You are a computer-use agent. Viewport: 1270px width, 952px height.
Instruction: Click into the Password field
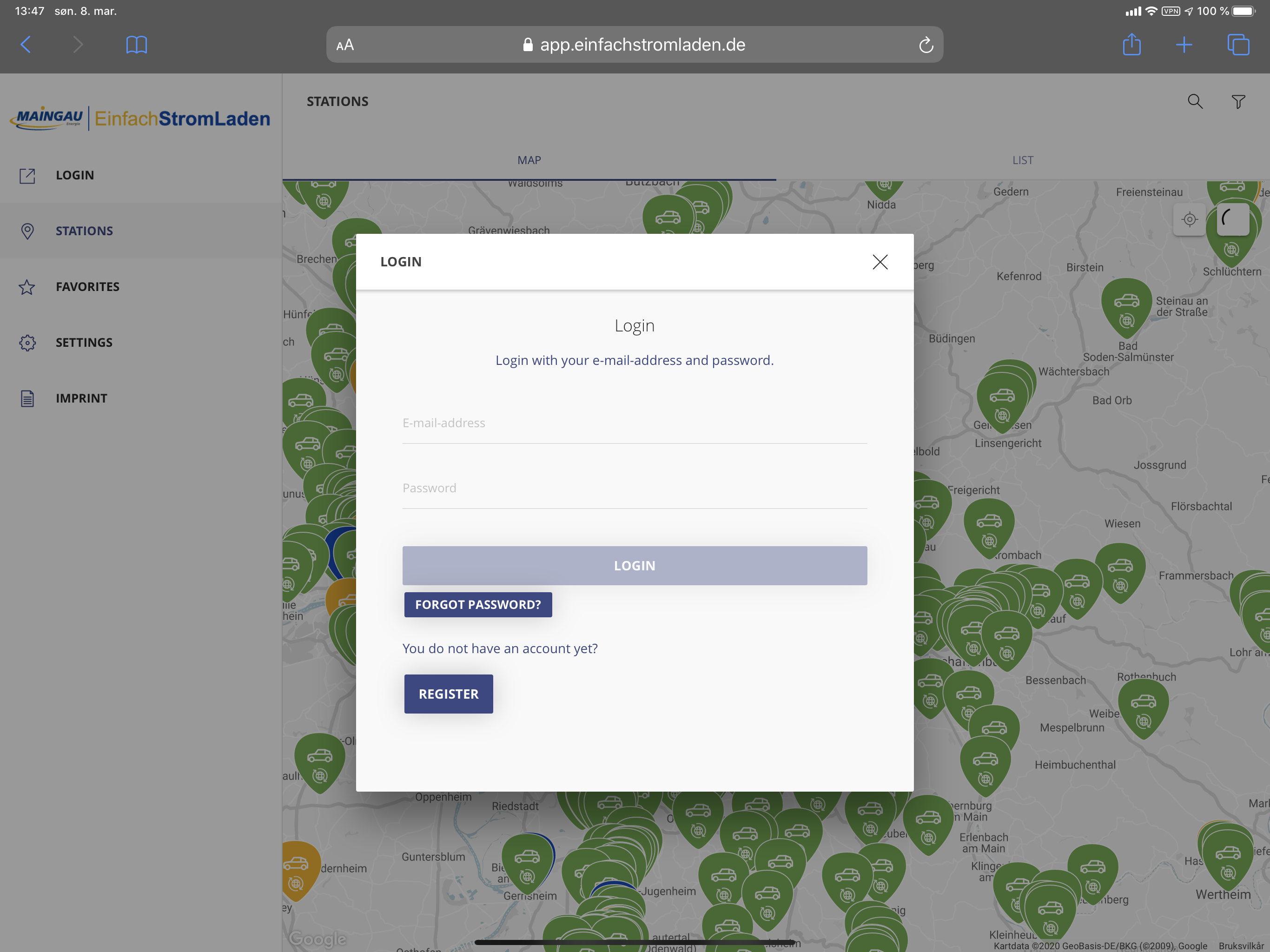635,488
